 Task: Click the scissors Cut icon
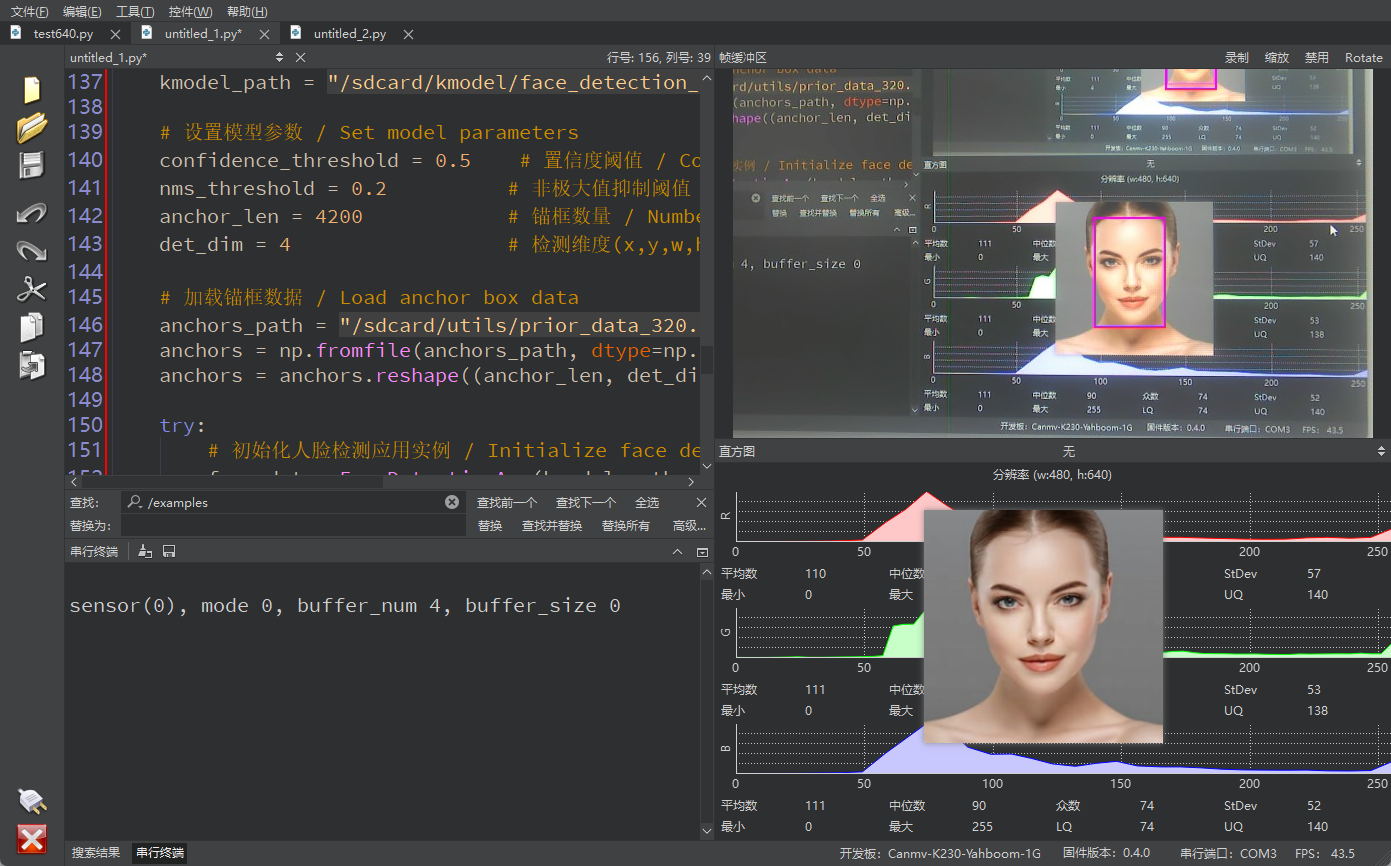click(32, 290)
